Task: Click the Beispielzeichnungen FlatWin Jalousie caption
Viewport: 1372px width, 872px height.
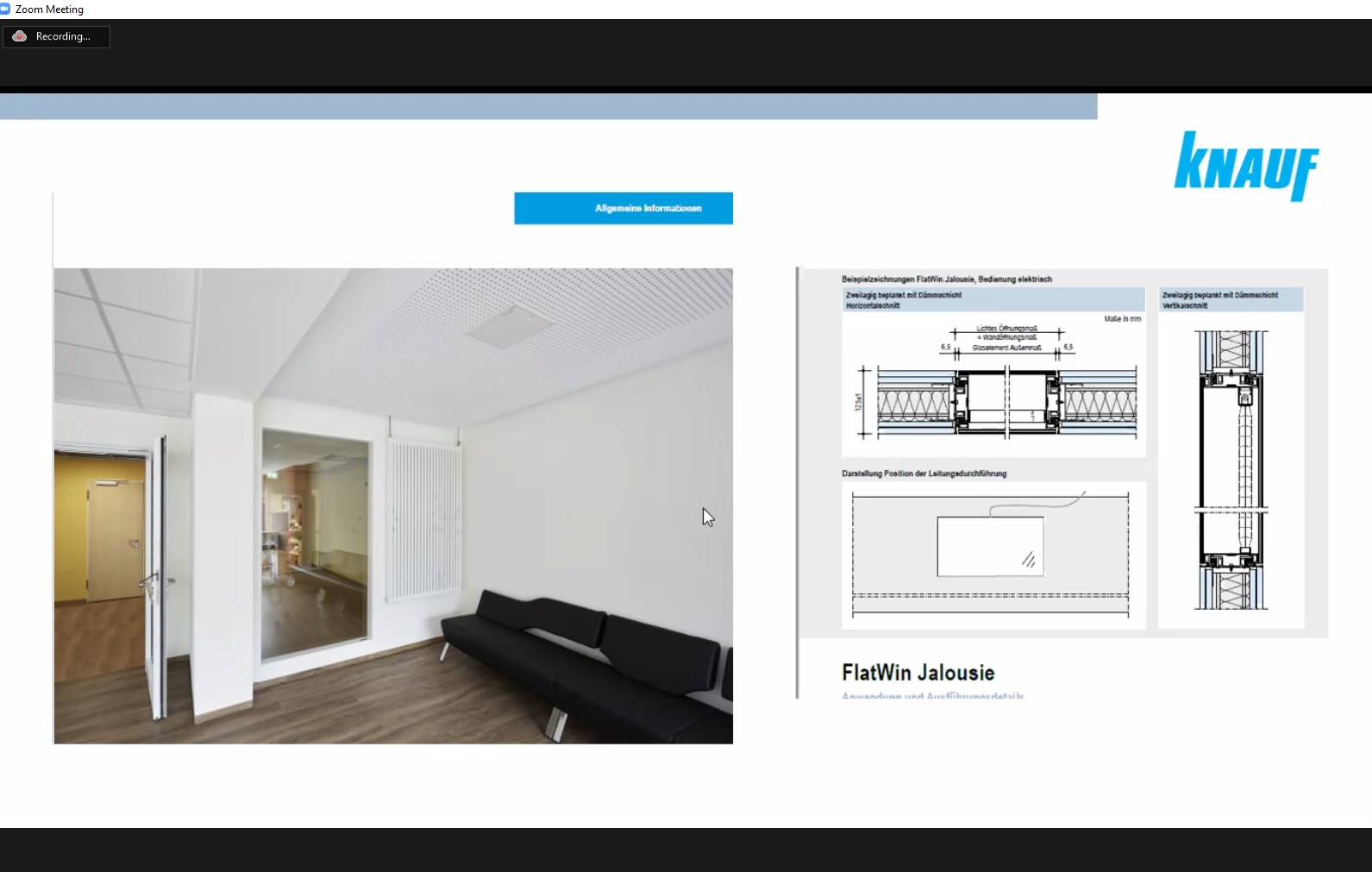Action: (946, 279)
